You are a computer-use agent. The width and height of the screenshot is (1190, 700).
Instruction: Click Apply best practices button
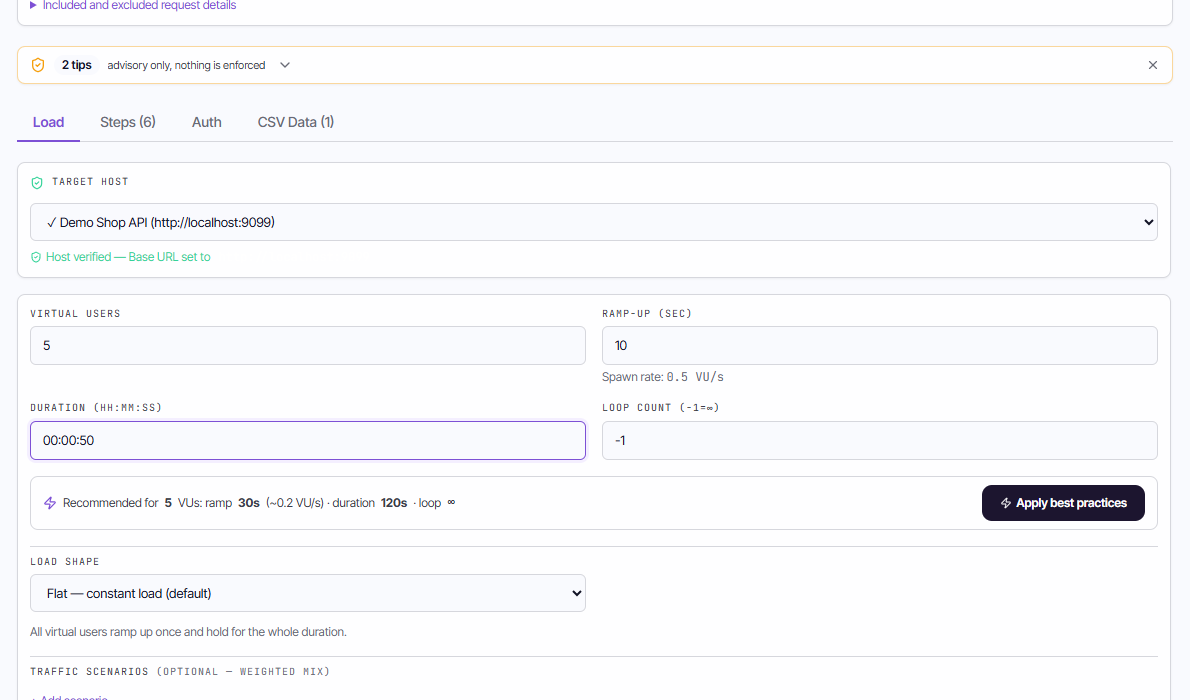(x=1062, y=503)
